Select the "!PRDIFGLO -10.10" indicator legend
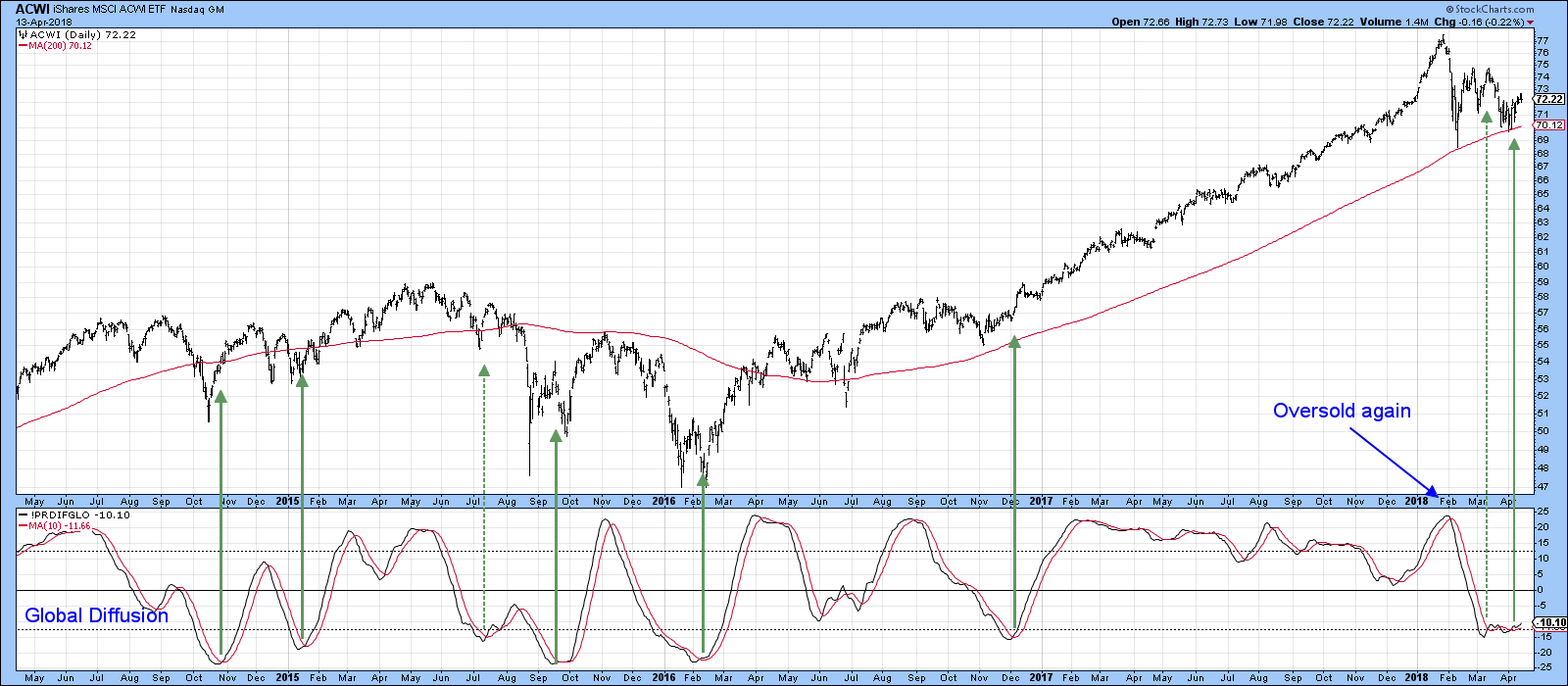This screenshot has width=1568, height=686. pos(73,514)
